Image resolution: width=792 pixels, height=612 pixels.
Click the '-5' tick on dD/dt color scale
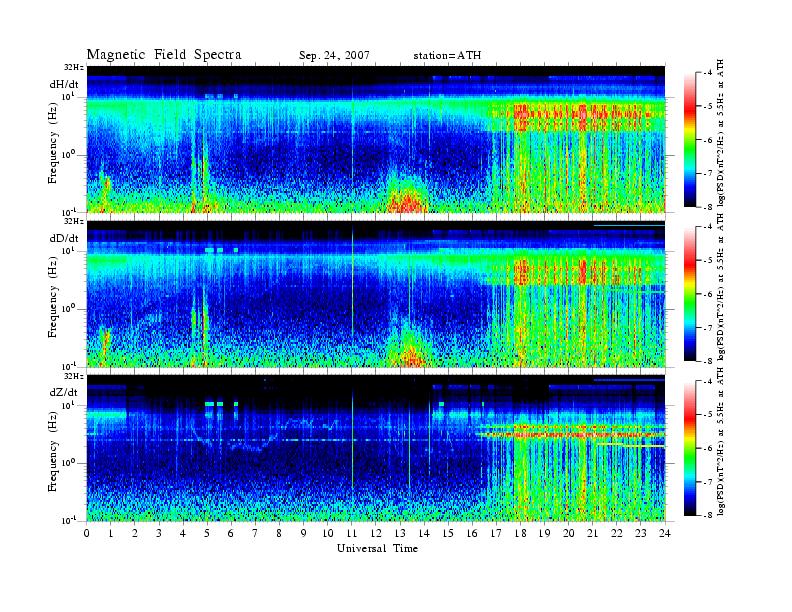[x=707, y=261]
